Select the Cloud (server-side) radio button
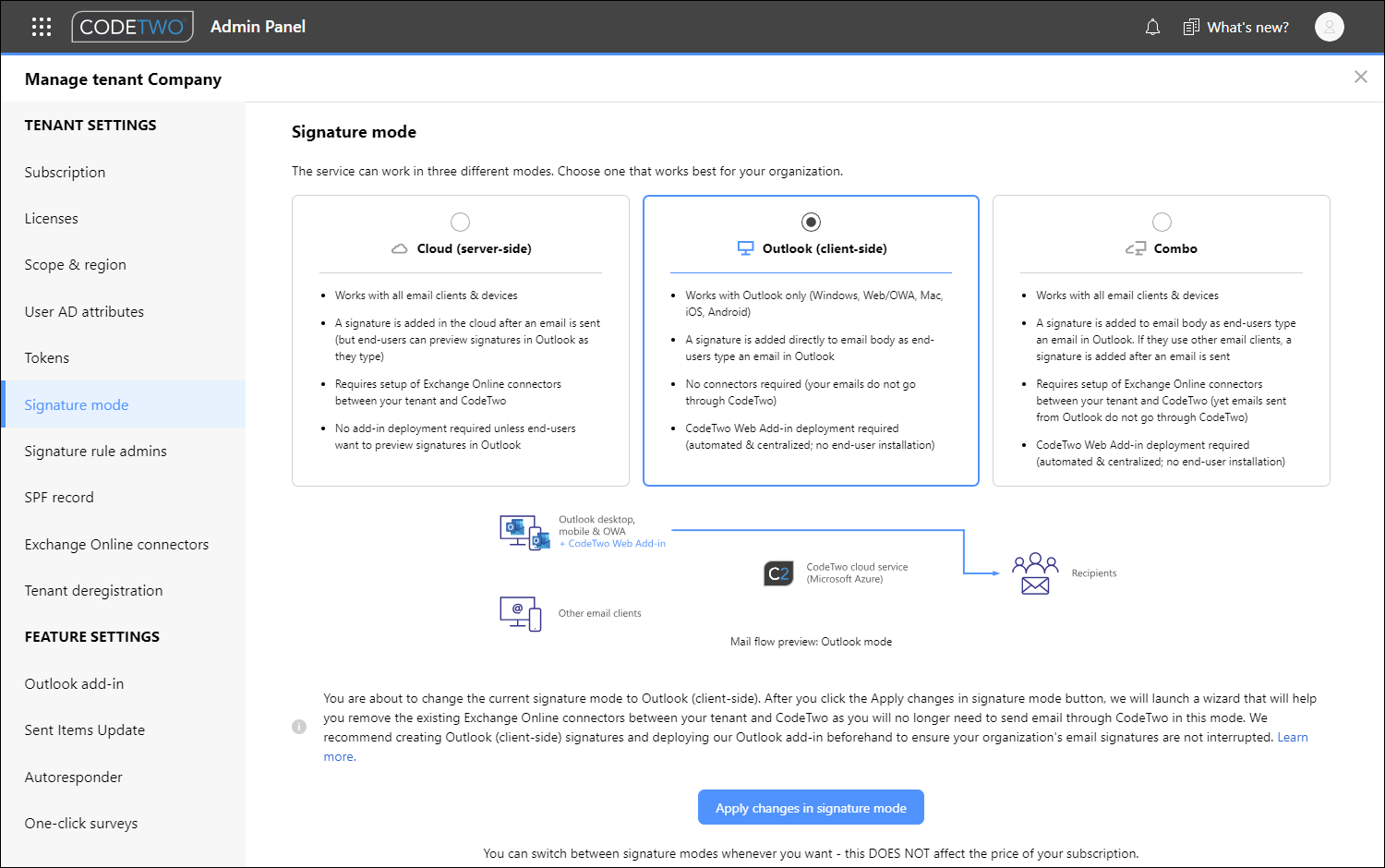 (460, 222)
